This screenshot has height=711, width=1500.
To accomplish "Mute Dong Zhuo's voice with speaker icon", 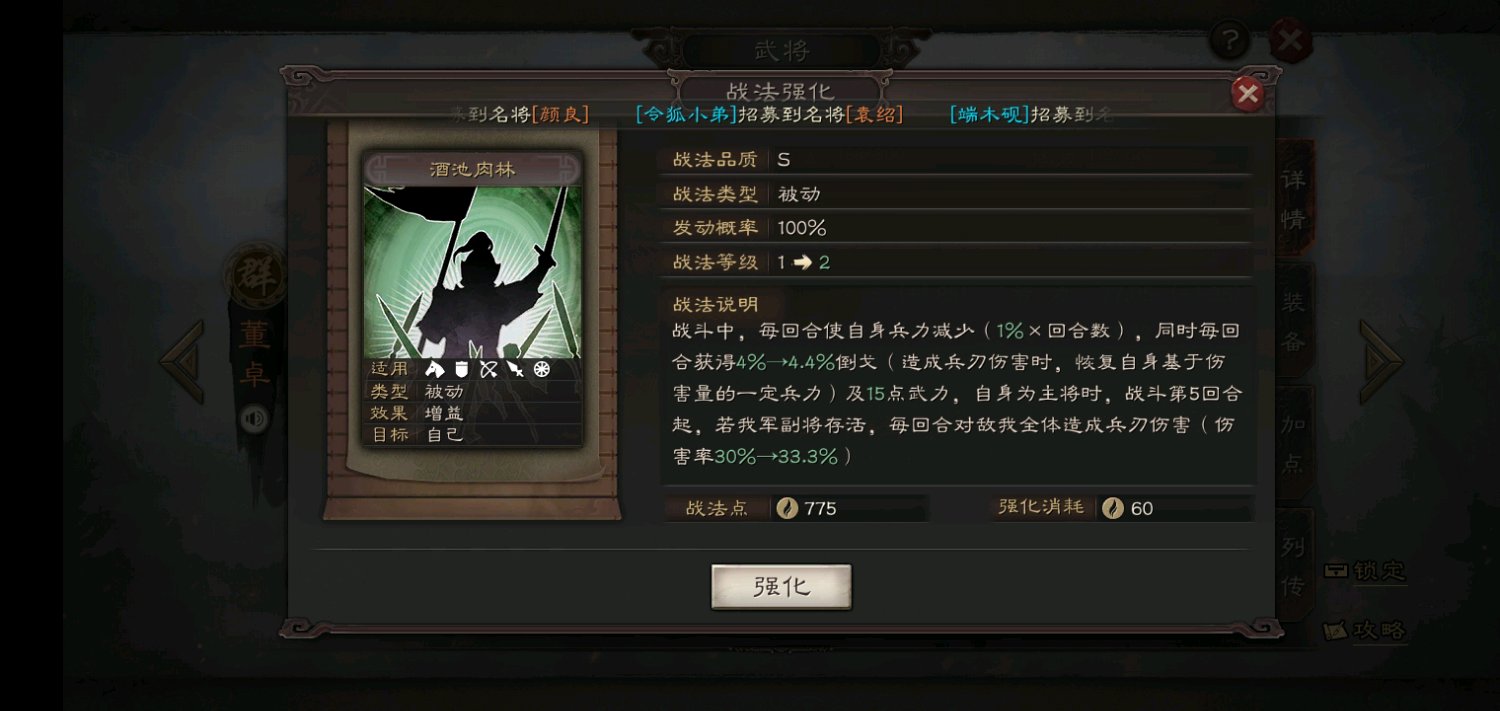I will tap(254, 418).
